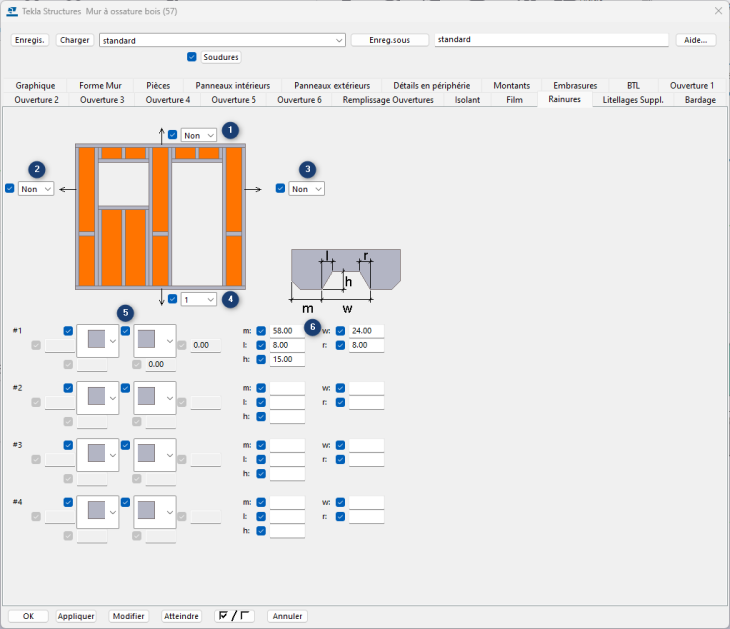730x629 pixels.
Task: Click the Enreg.sous button
Action: point(390,40)
